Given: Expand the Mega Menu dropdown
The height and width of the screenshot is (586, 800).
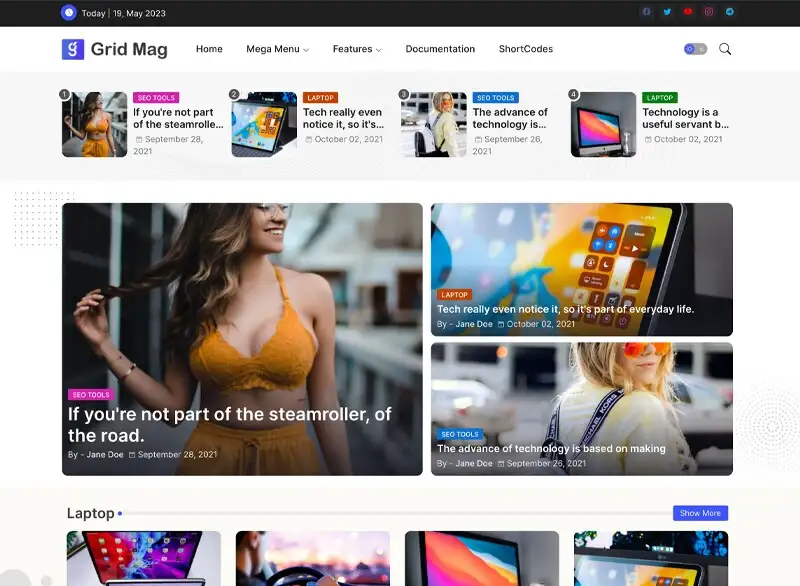Looking at the screenshot, I should point(277,49).
